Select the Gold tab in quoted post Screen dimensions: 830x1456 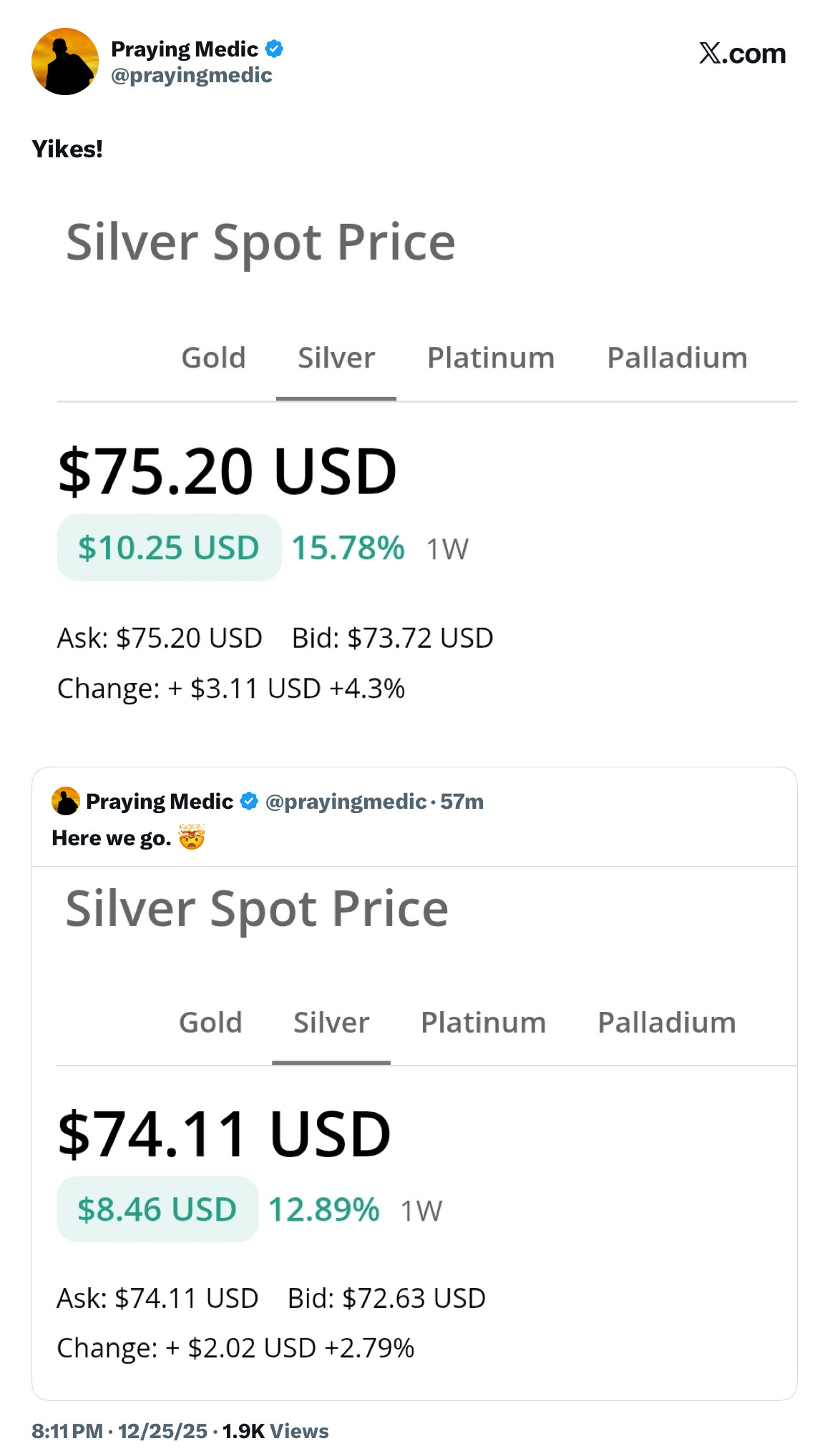click(210, 1022)
